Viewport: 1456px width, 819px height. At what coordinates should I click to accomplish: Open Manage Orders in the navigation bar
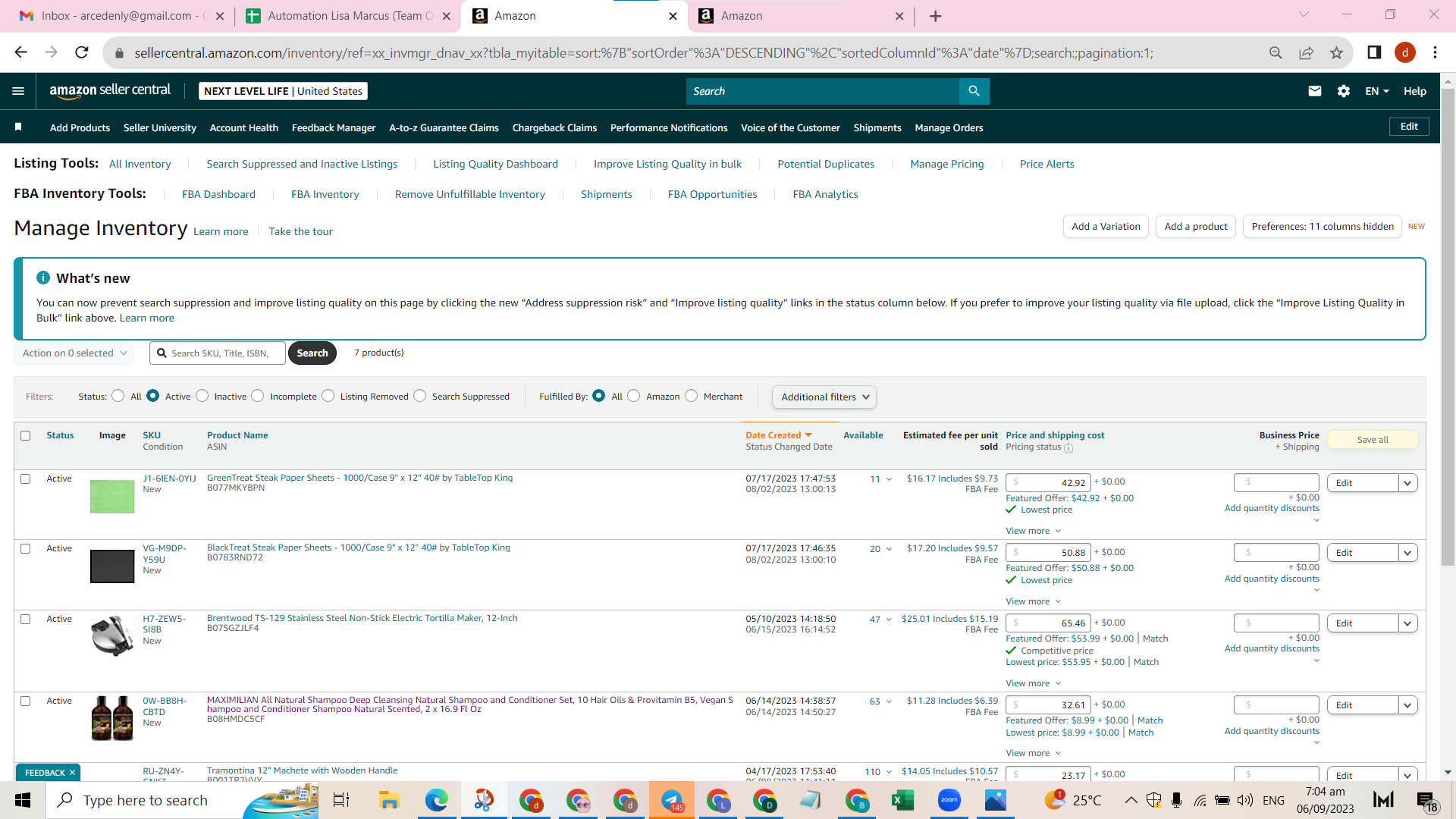(949, 127)
